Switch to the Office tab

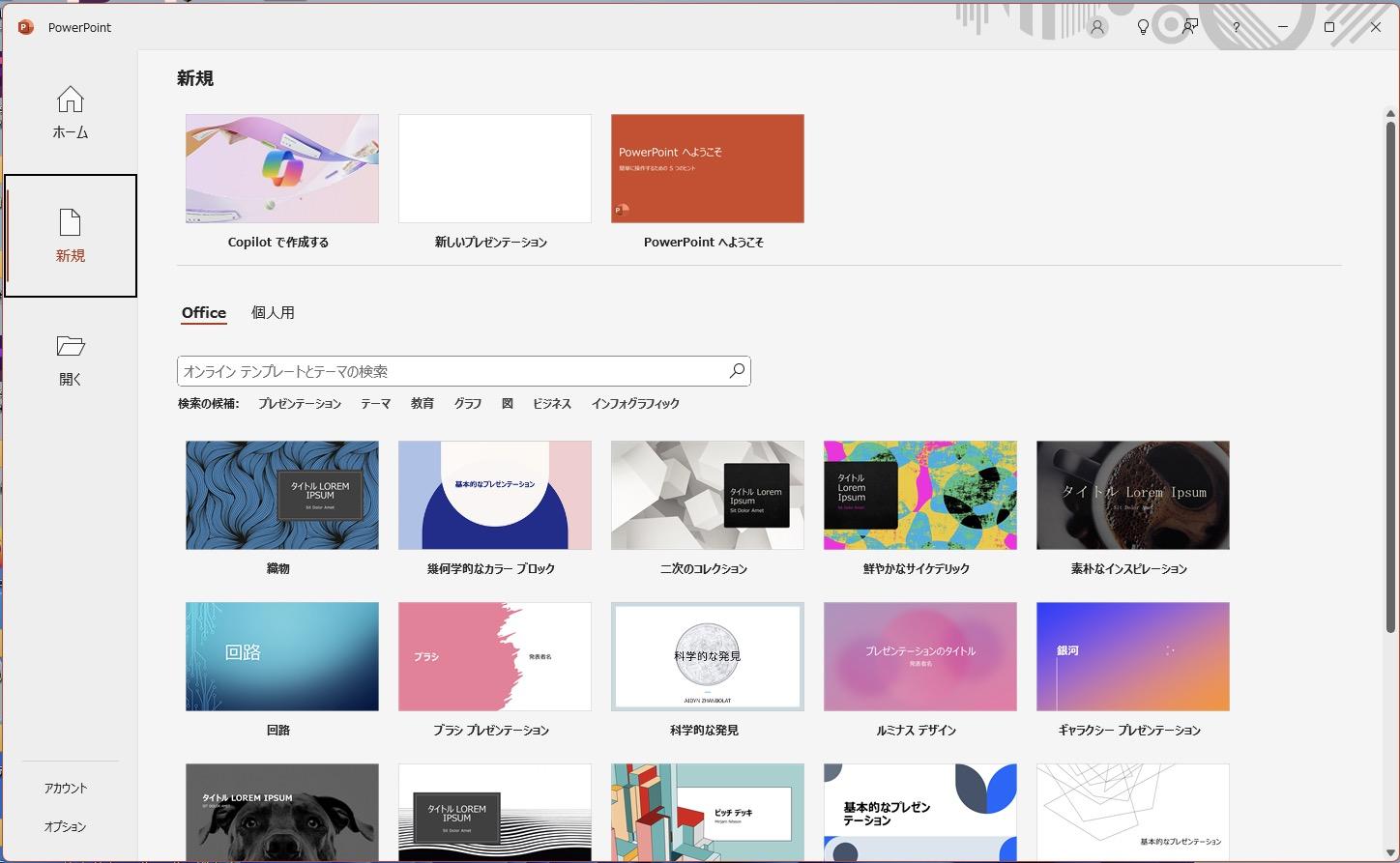pyautogui.click(x=204, y=313)
